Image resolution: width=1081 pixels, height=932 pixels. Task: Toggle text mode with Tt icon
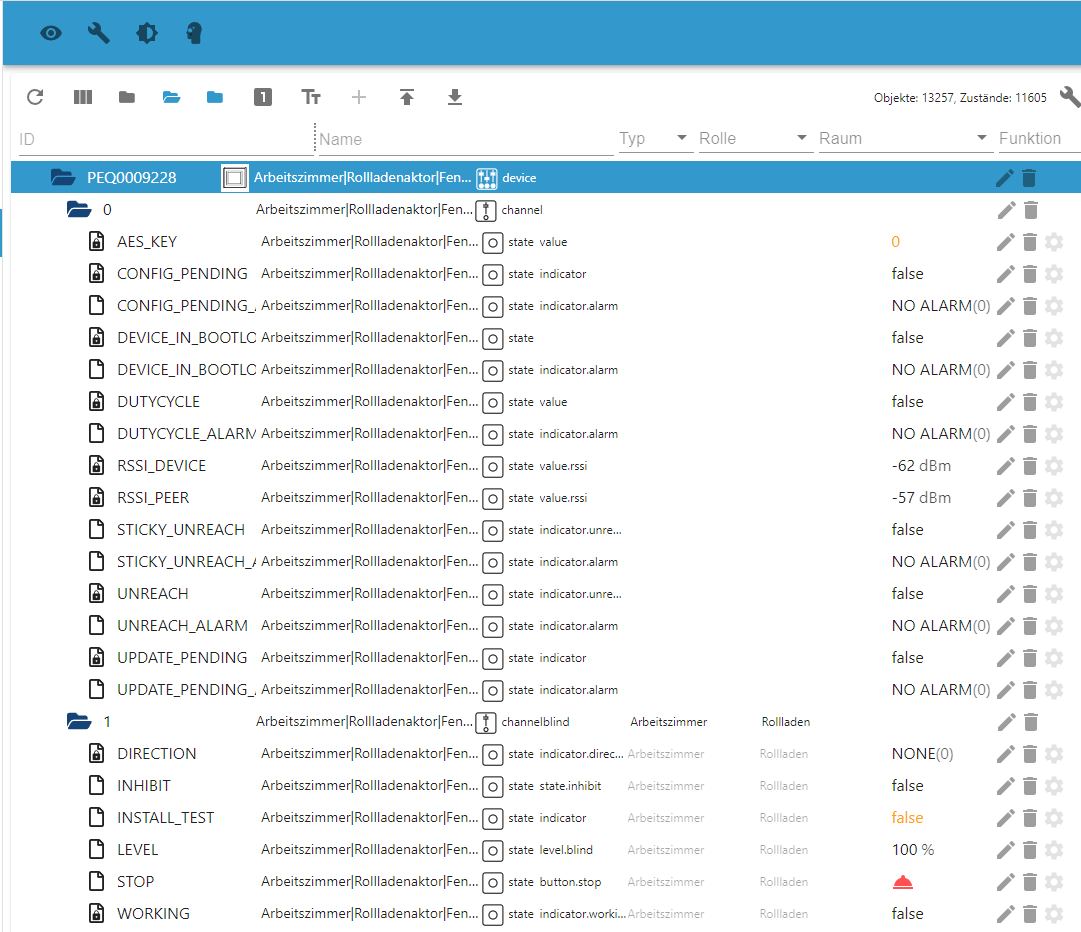311,97
